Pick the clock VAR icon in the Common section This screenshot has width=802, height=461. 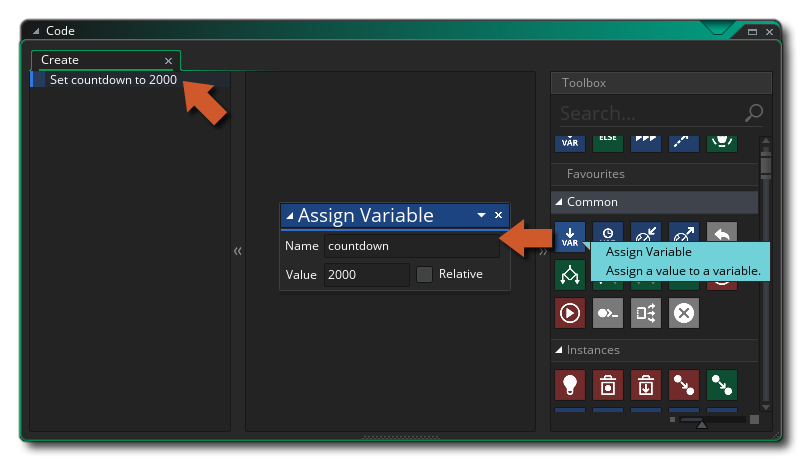(608, 232)
